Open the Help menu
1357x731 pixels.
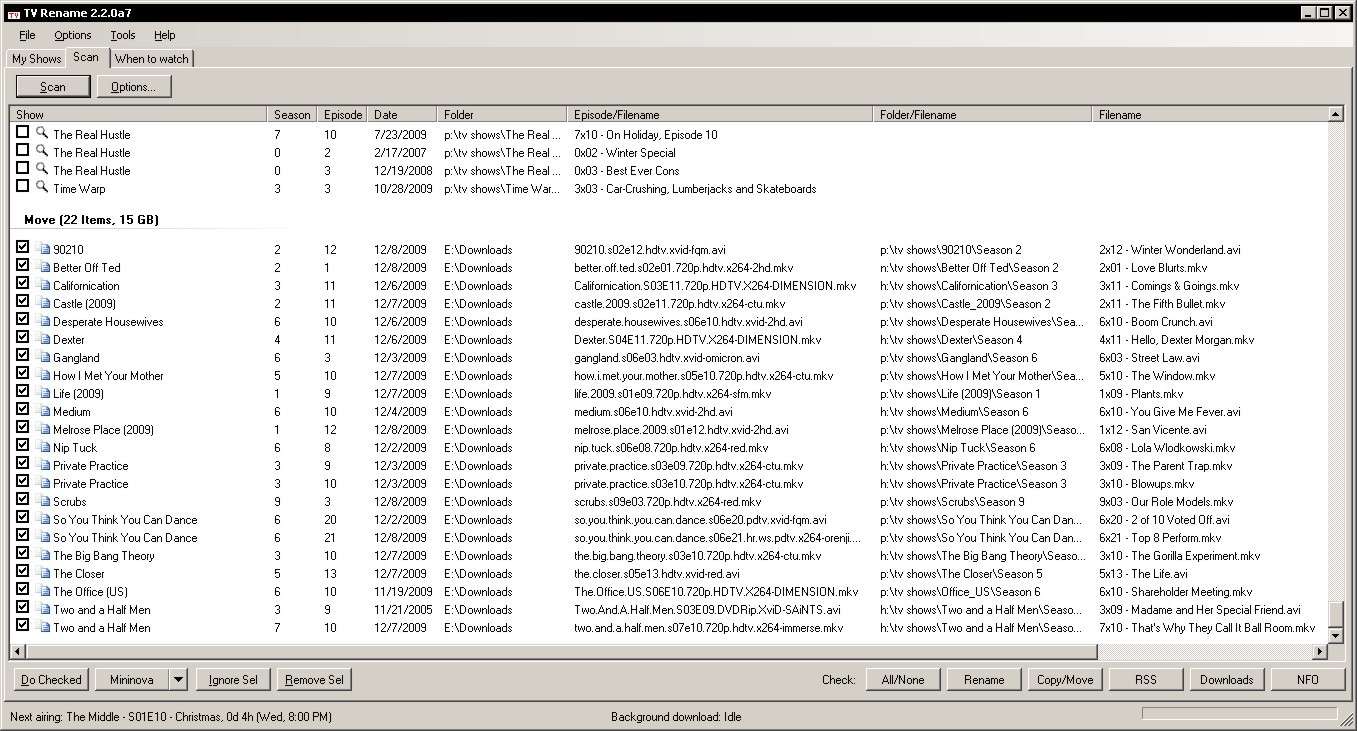pyautogui.click(x=165, y=35)
